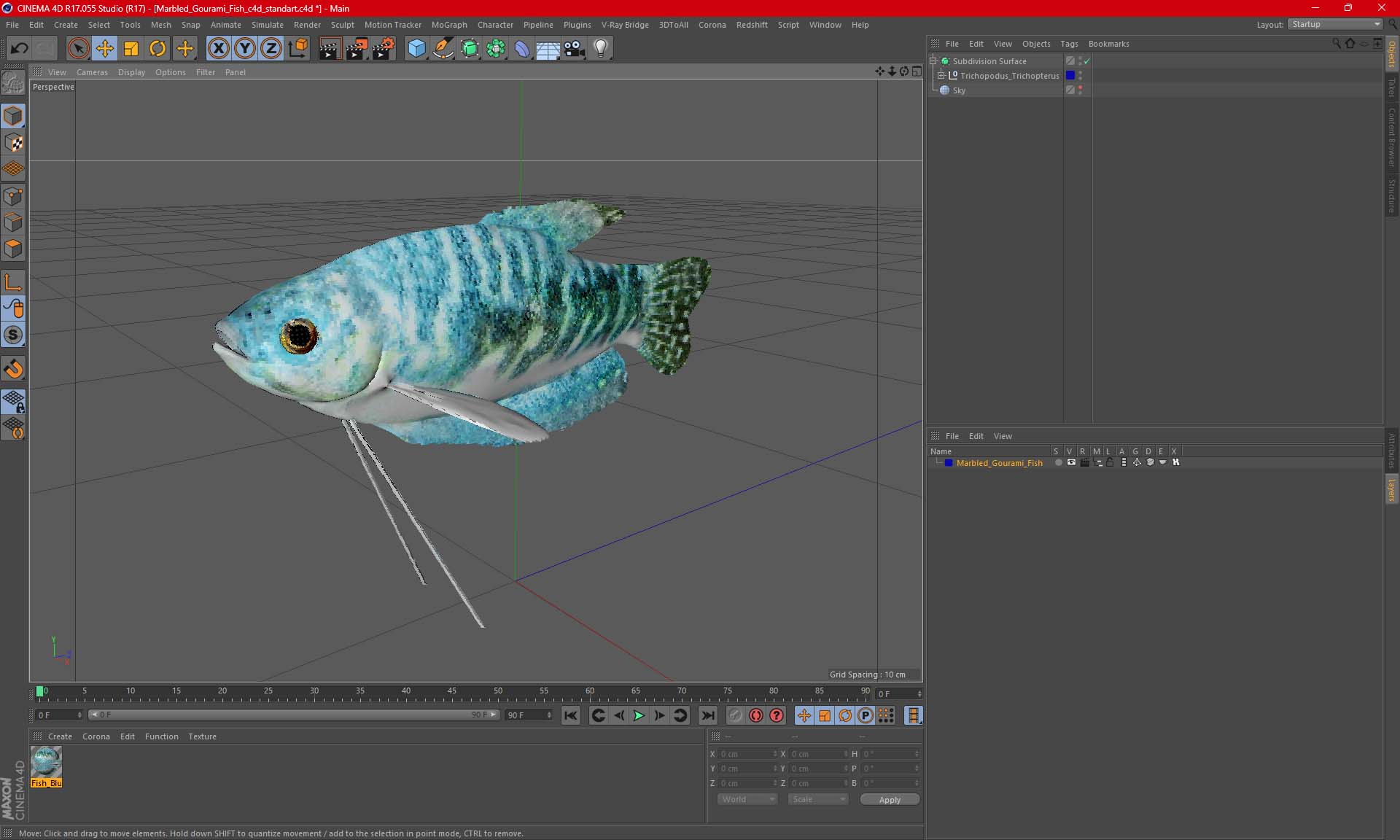Click Marbled_Gourami_Fish layer blue color swatch

pos(949,463)
